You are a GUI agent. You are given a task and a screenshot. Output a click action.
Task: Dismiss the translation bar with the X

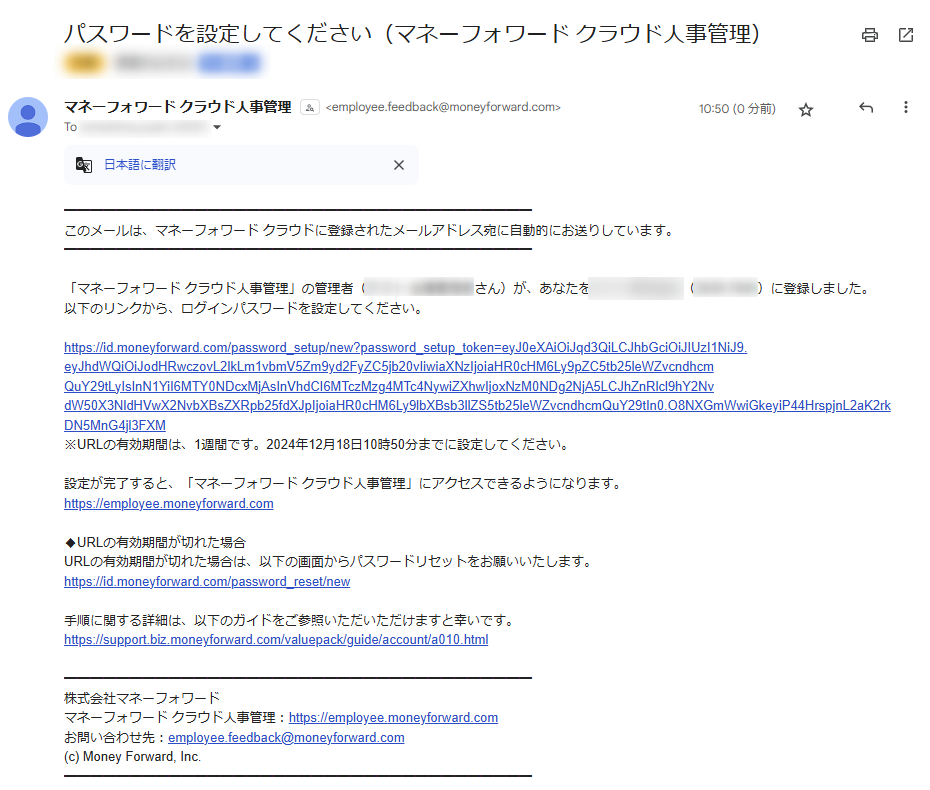[399, 165]
